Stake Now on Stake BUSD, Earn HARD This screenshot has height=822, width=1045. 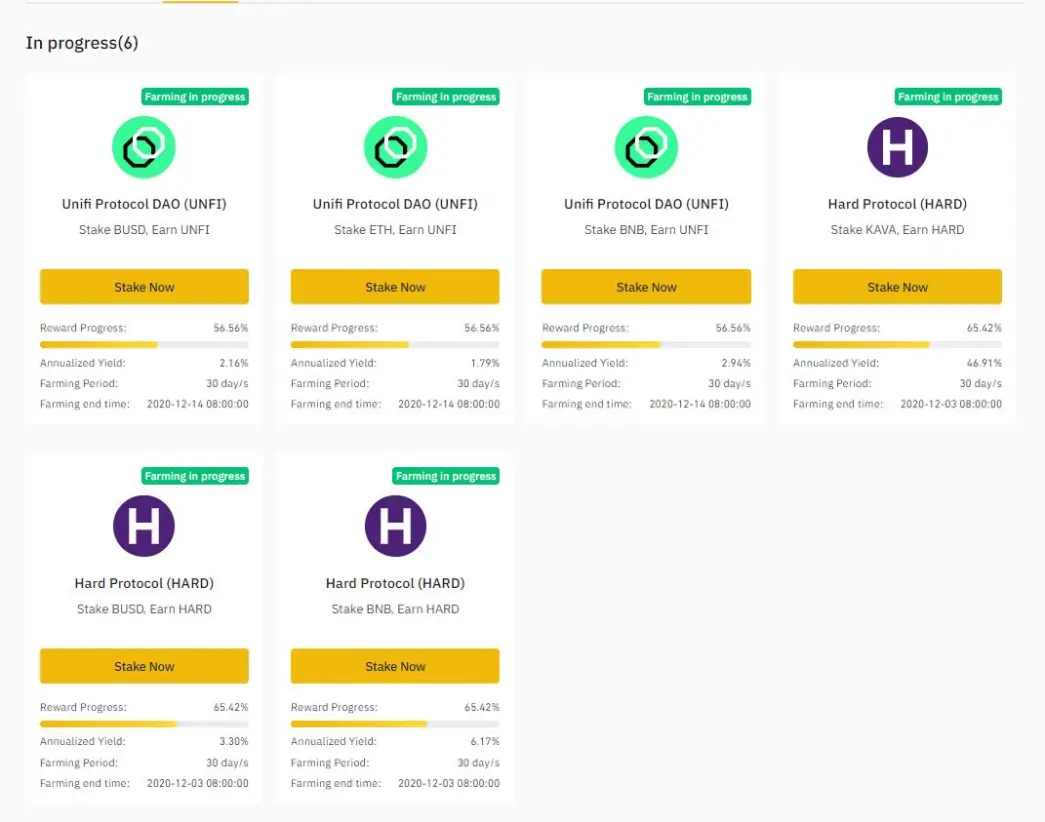144,666
